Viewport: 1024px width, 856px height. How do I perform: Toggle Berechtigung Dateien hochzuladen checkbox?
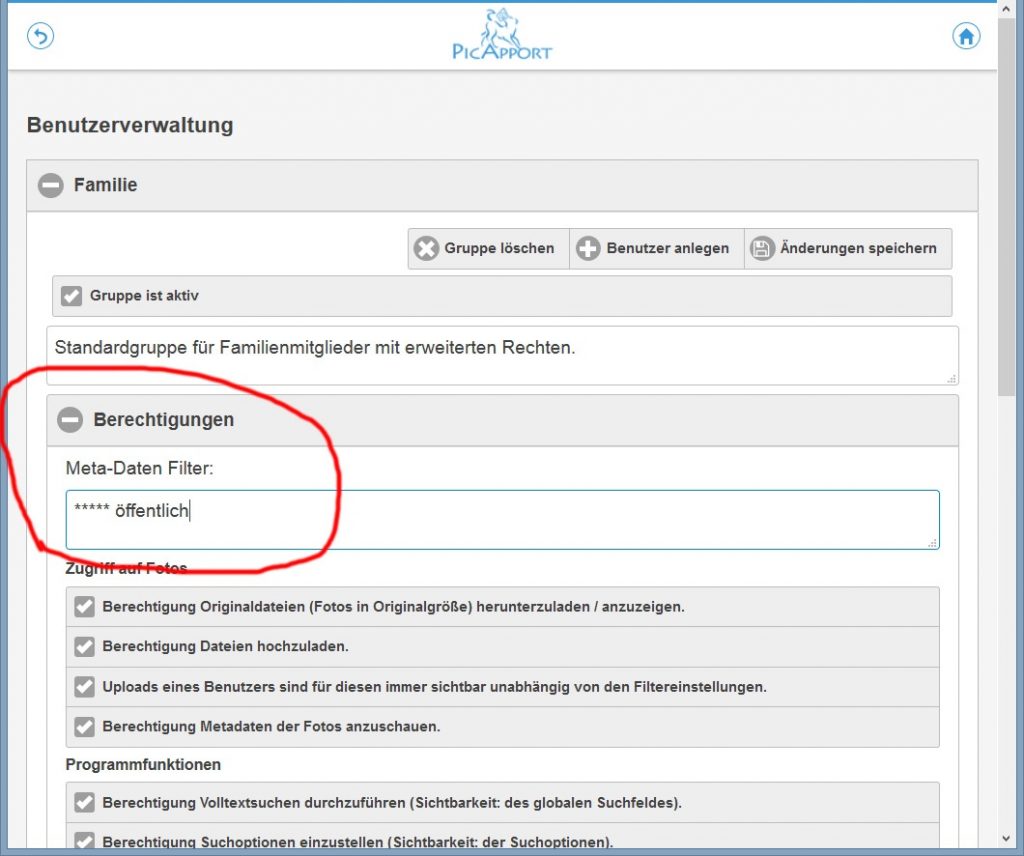(85, 647)
